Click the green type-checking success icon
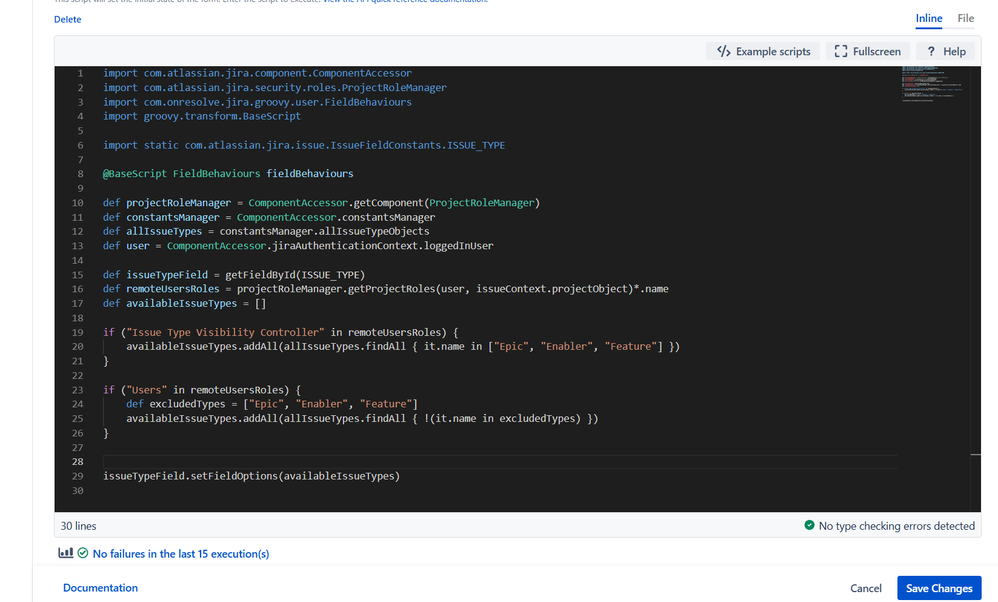 coord(808,525)
